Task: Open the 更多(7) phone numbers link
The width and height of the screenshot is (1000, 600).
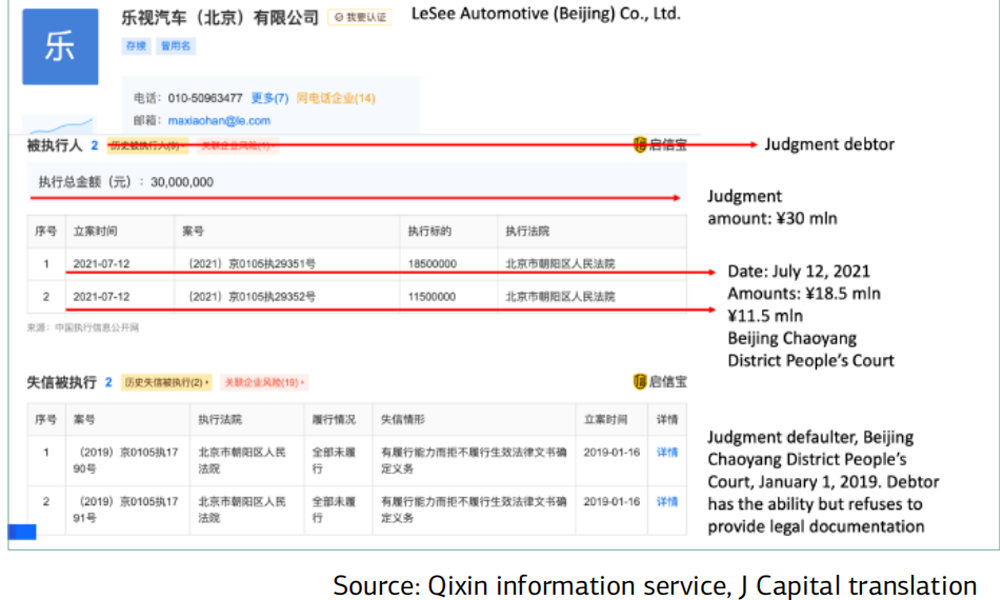Action: pyautogui.click(x=269, y=98)
